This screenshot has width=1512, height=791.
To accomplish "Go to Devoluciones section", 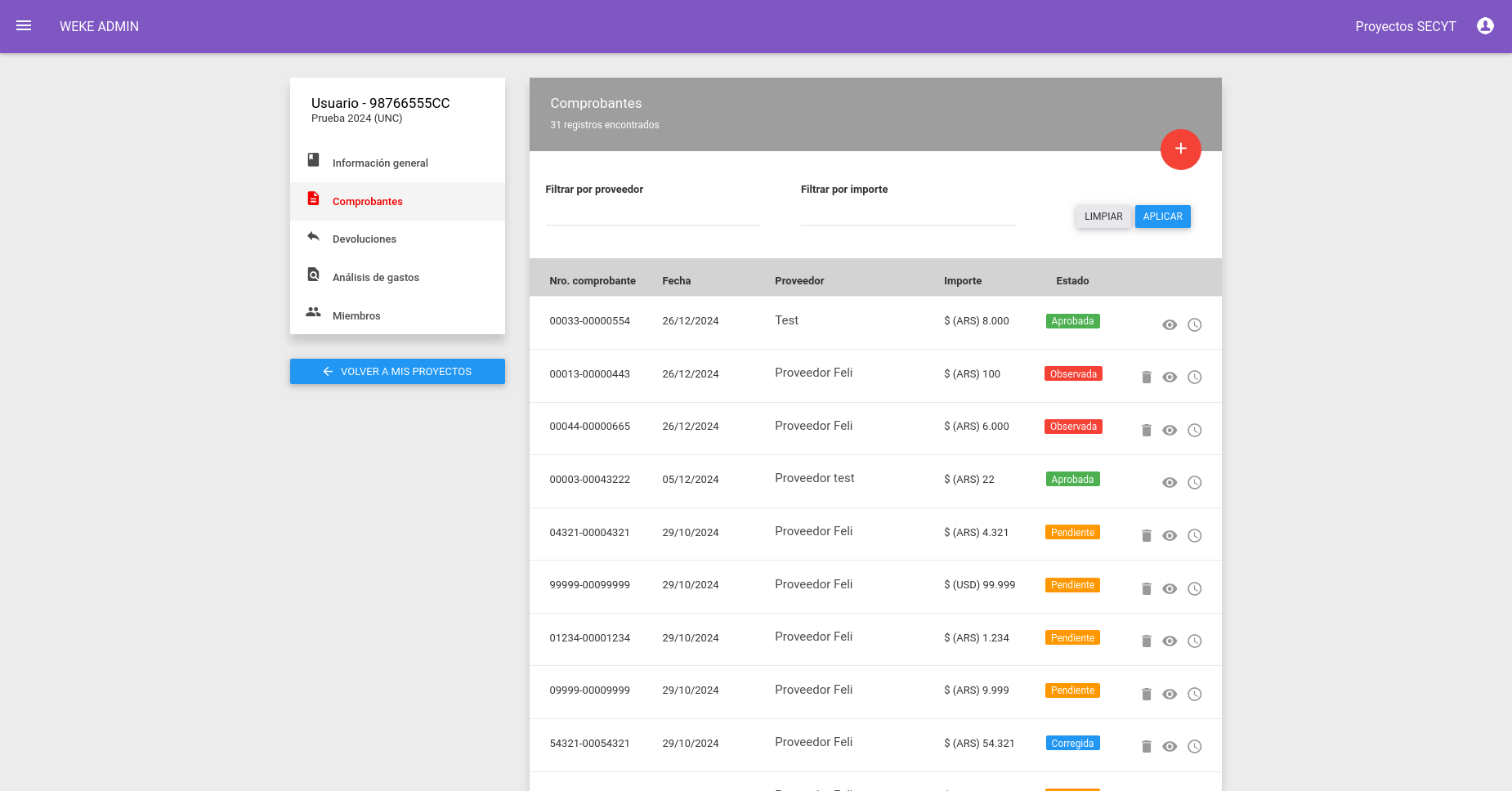I will [x=397, y=239].
